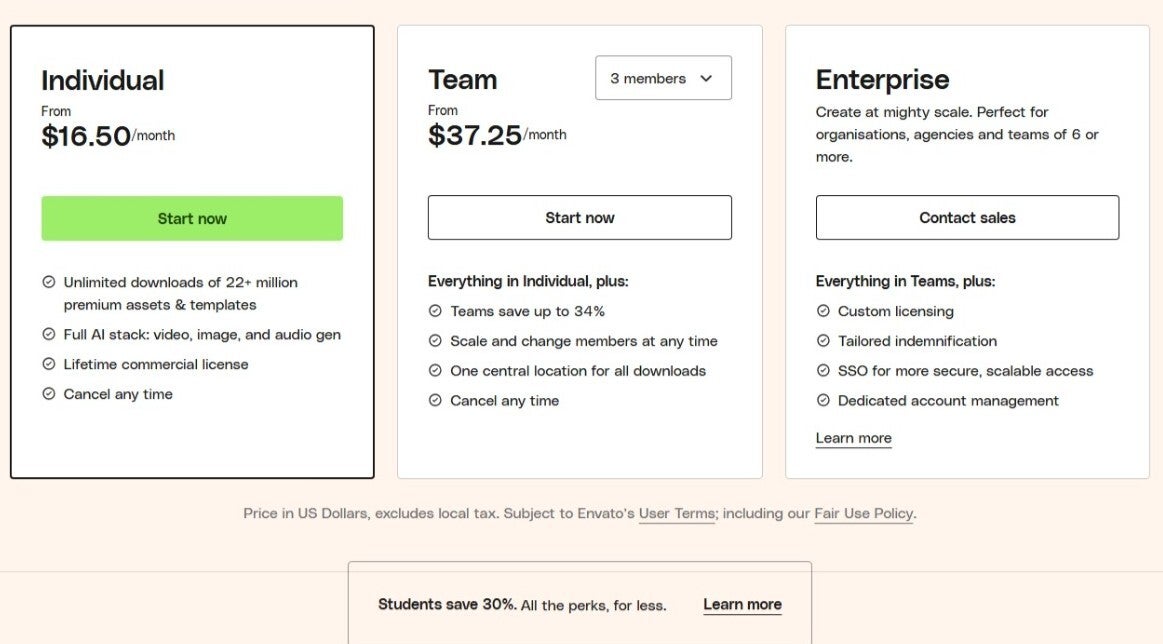
Task: Click checkmark icon by Lifetime commercial license
Action: [x=49, y=364]
